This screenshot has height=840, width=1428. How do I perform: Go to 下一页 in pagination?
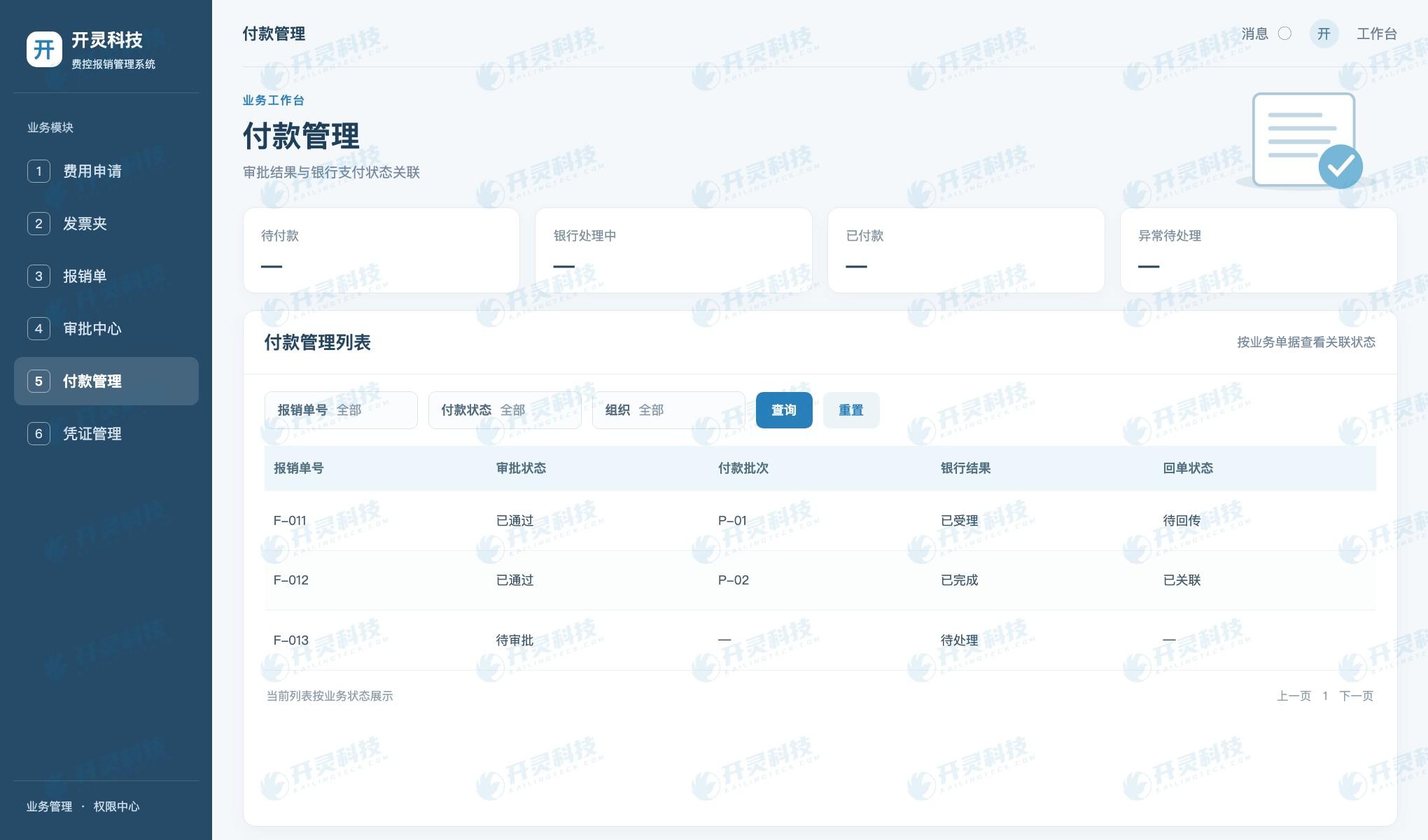pyautogui.click(x=1356, y=696)
